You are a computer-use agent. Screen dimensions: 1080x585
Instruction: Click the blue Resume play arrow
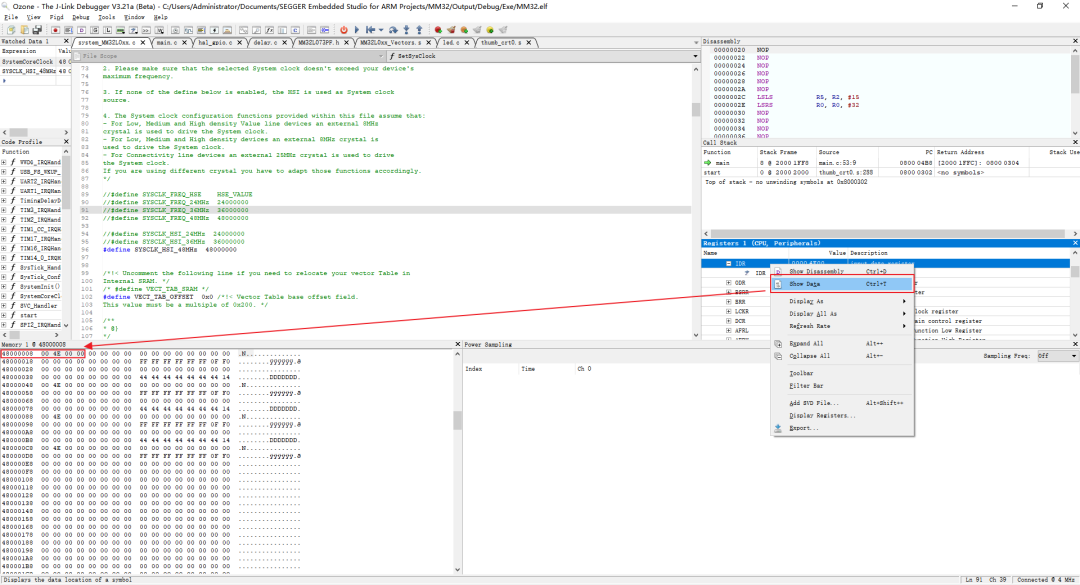tap(357, 30)
